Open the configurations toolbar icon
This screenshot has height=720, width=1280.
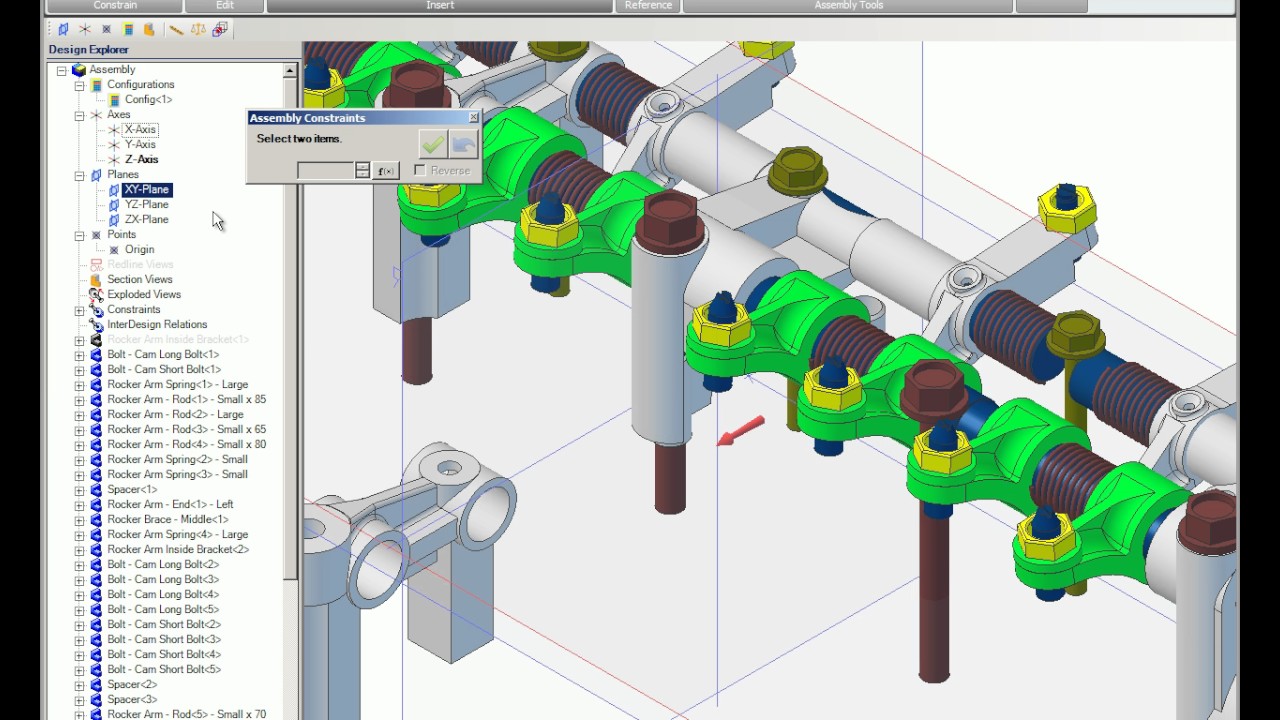coord(128,29)
